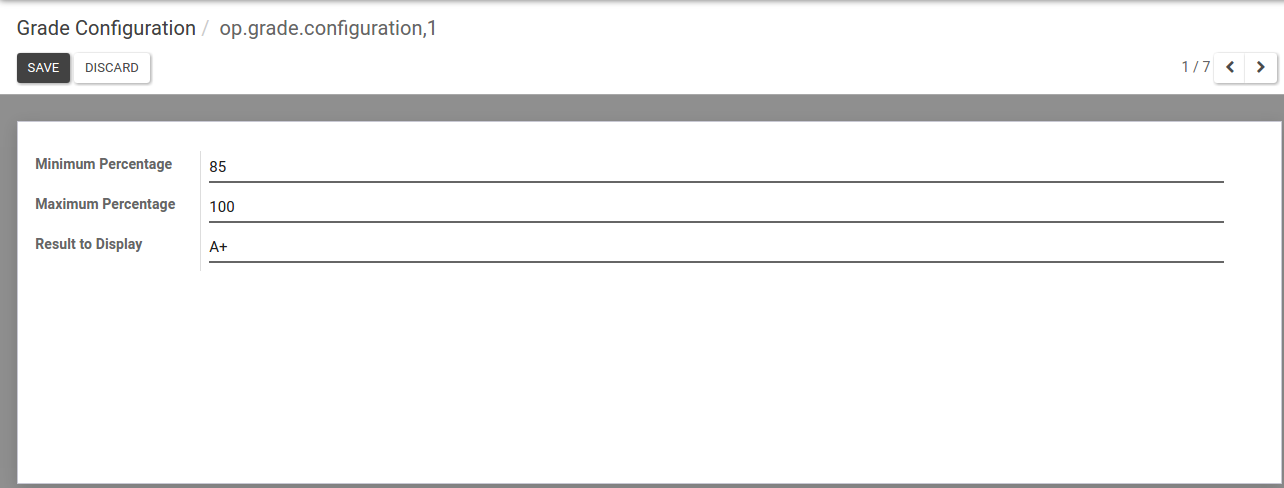Click the op.grade.configuration,1 breadcrumb title
The width and height of the screenshot is (1284, 488).
328,28
